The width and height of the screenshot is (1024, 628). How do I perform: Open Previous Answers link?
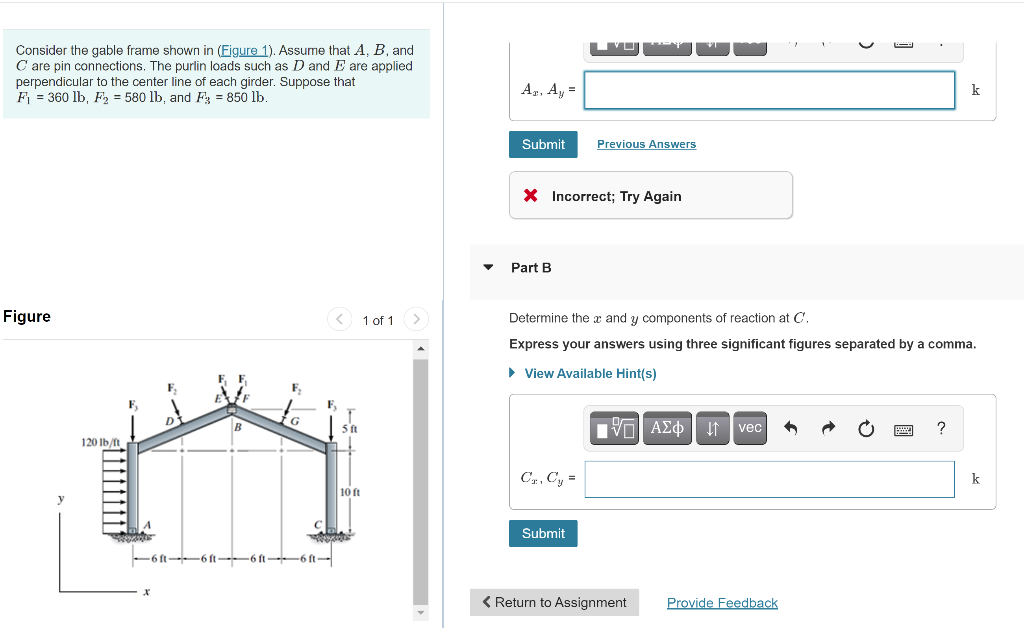(646, 144)
